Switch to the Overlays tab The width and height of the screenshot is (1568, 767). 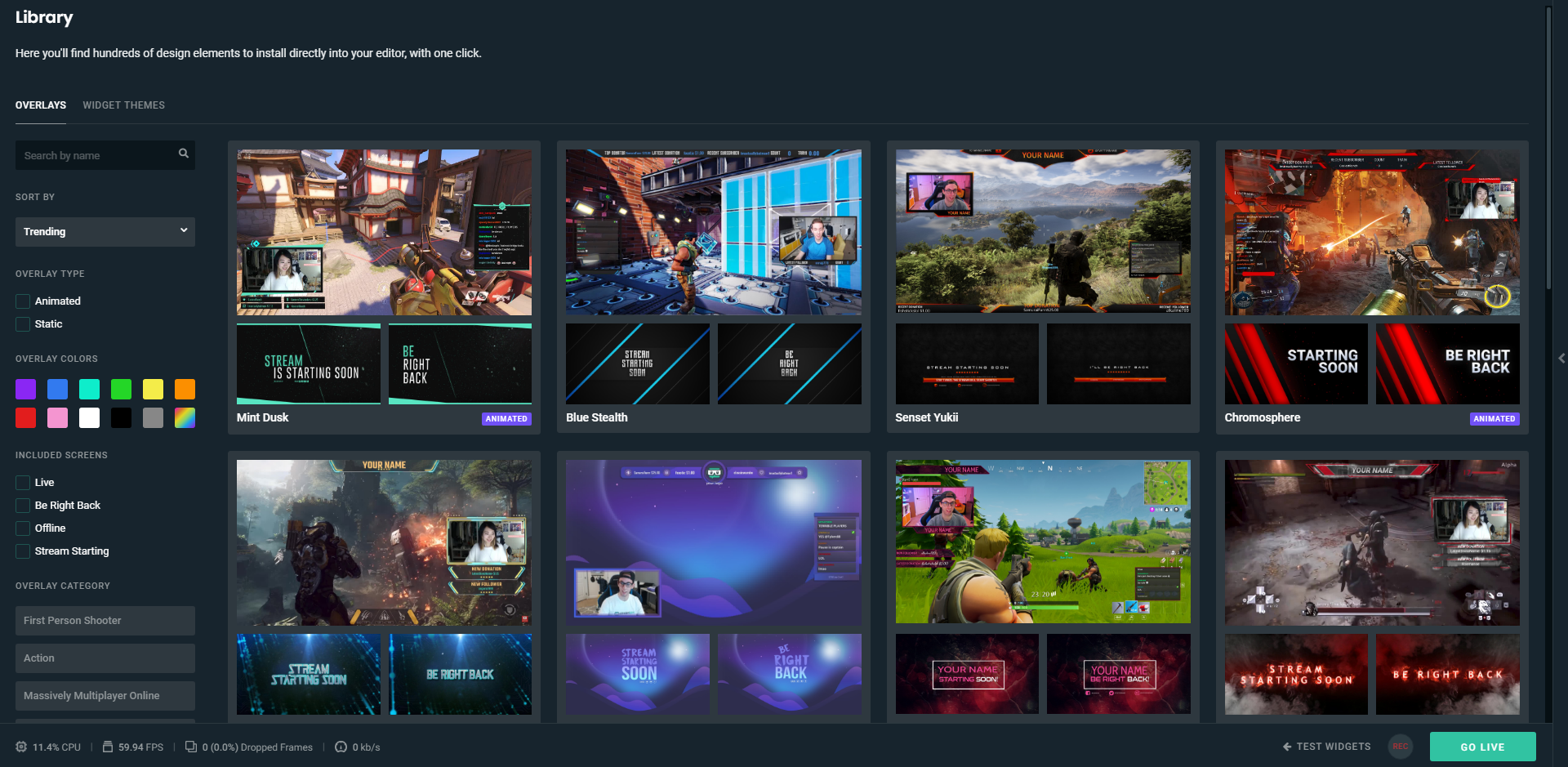pyautogui.click(x=41, y=105)
